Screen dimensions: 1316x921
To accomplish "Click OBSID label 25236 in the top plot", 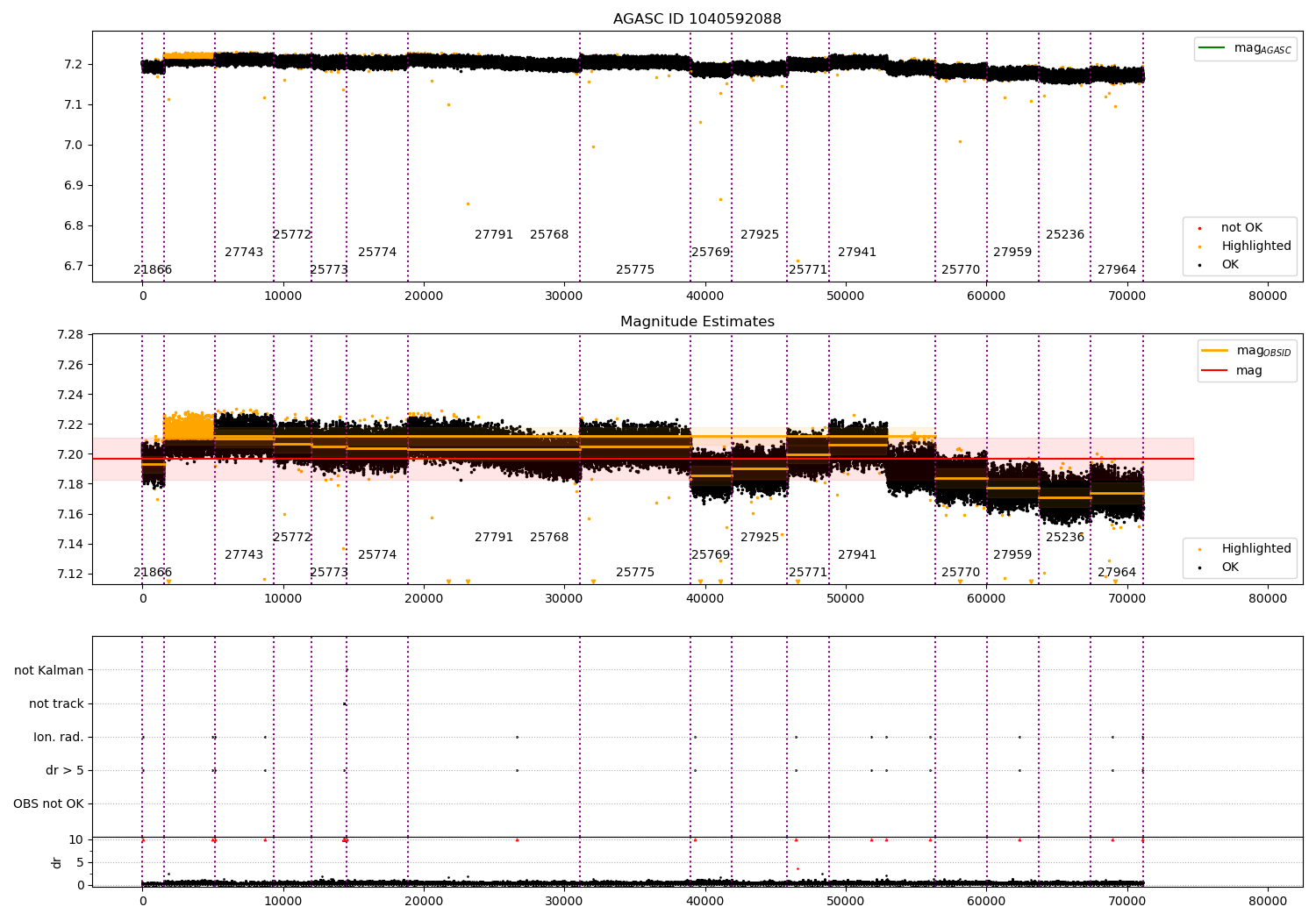I will (1065, 235).
